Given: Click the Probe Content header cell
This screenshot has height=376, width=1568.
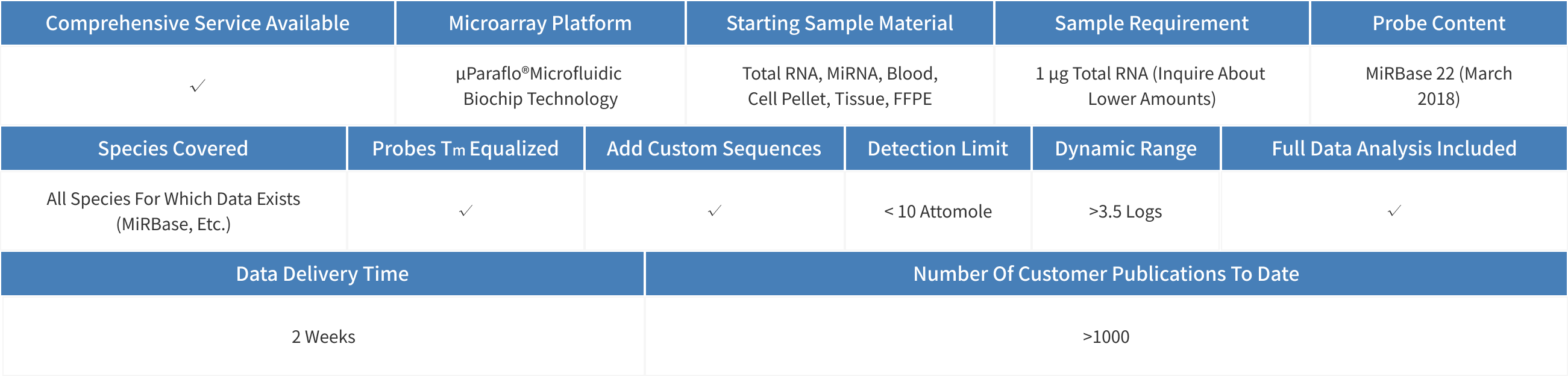Looking at the screenshot, I should pyautogui.click(x=1438, y=23).
